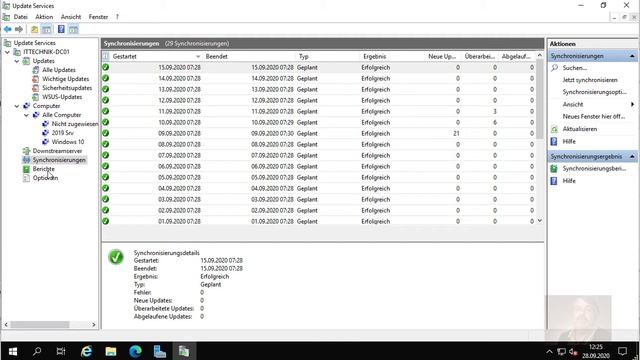
Task: Select the 09.09.2020 row with 21 new updates
Action: pyautogui.click(x=318, y=133)
